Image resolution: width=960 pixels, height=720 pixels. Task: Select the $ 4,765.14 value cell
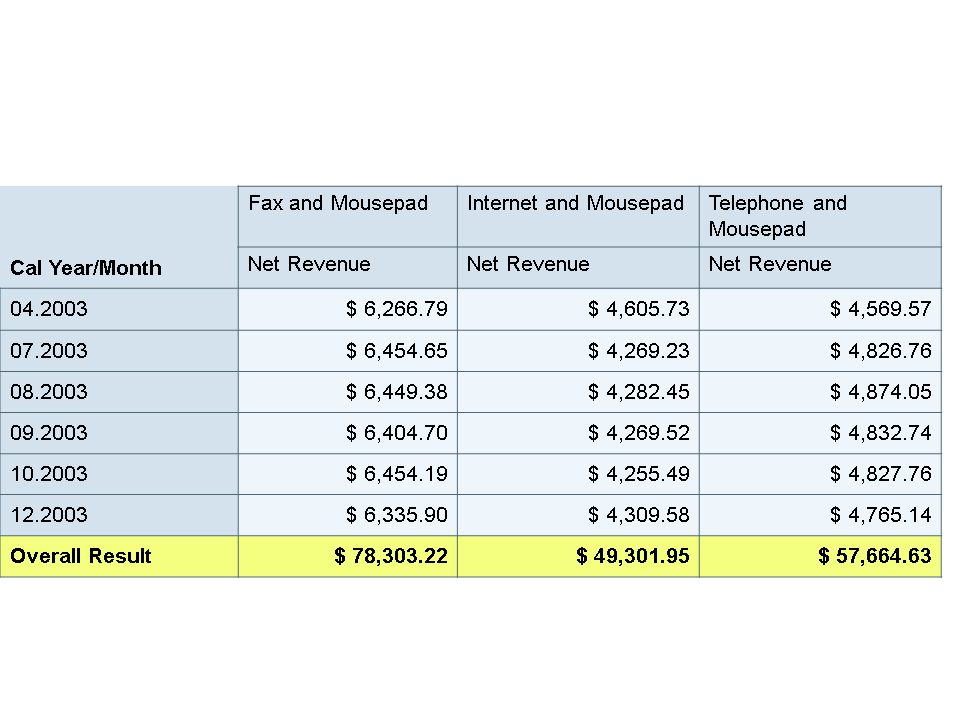point(880,515)
